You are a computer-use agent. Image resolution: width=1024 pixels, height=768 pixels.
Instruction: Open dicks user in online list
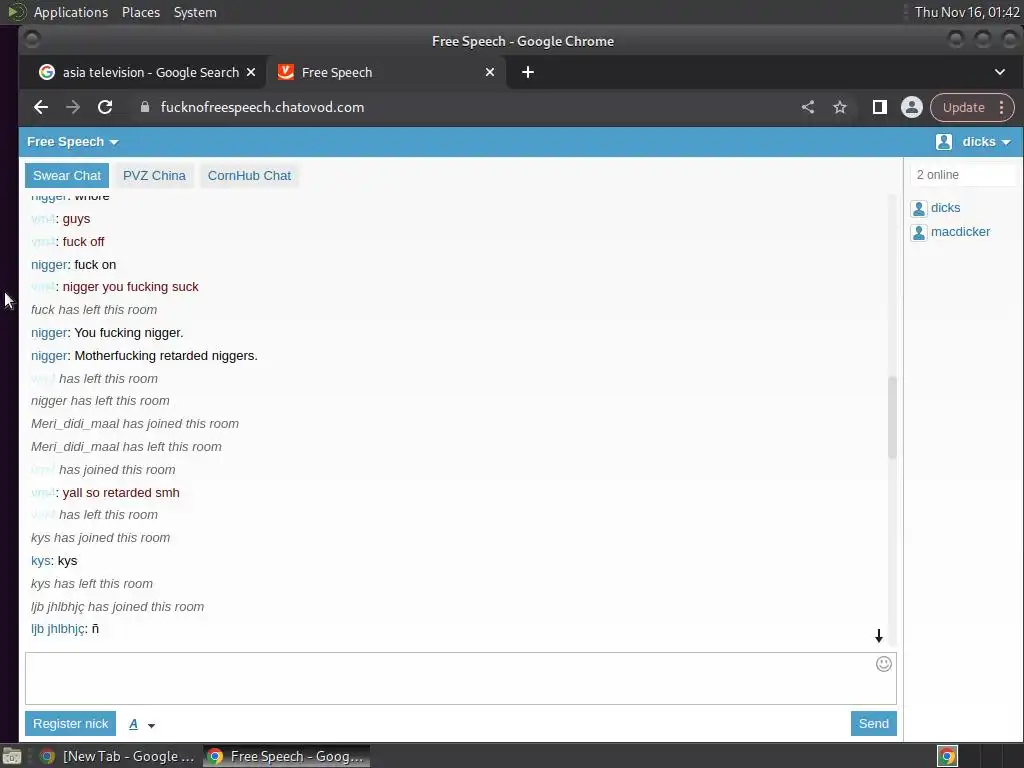point(945,208)
